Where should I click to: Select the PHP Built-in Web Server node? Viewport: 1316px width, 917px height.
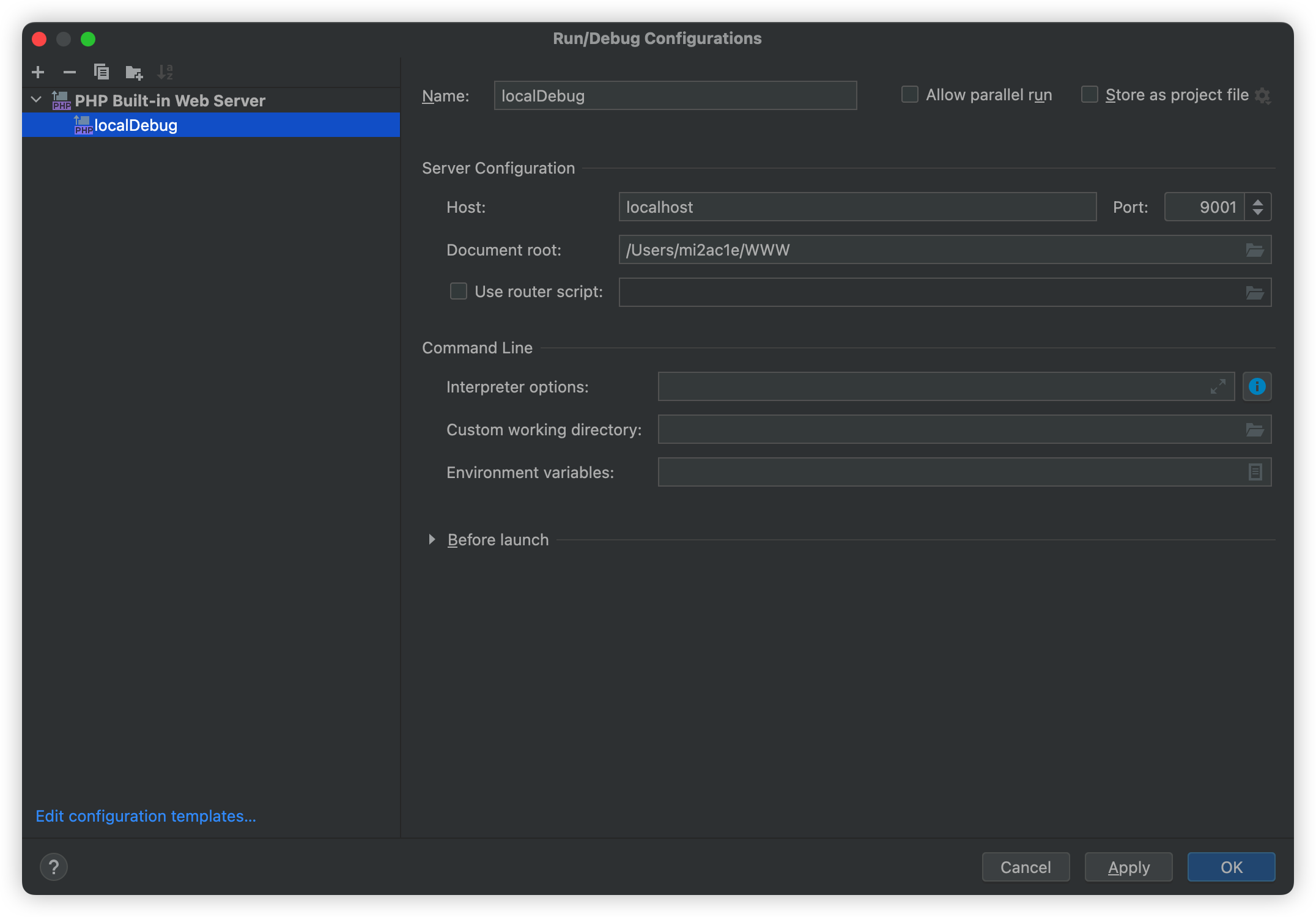pyautogui.click(x=211, y=100)
